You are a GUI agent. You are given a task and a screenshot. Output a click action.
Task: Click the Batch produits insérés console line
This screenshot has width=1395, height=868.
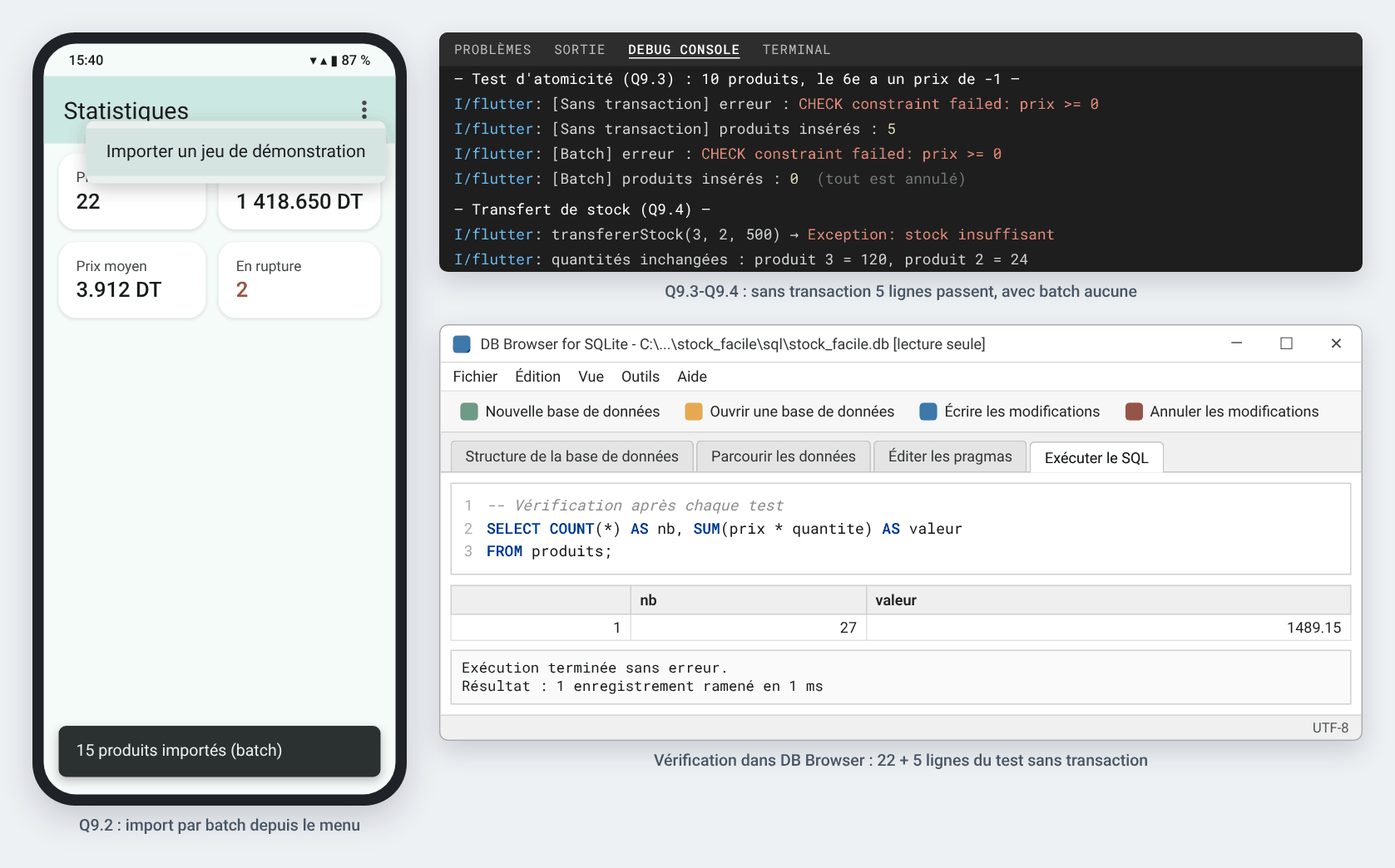pyautogui.click(x=710, y=179)
